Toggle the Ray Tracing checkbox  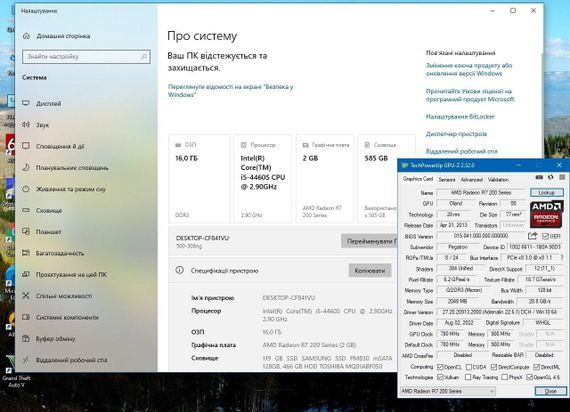[x=468, y=377]
